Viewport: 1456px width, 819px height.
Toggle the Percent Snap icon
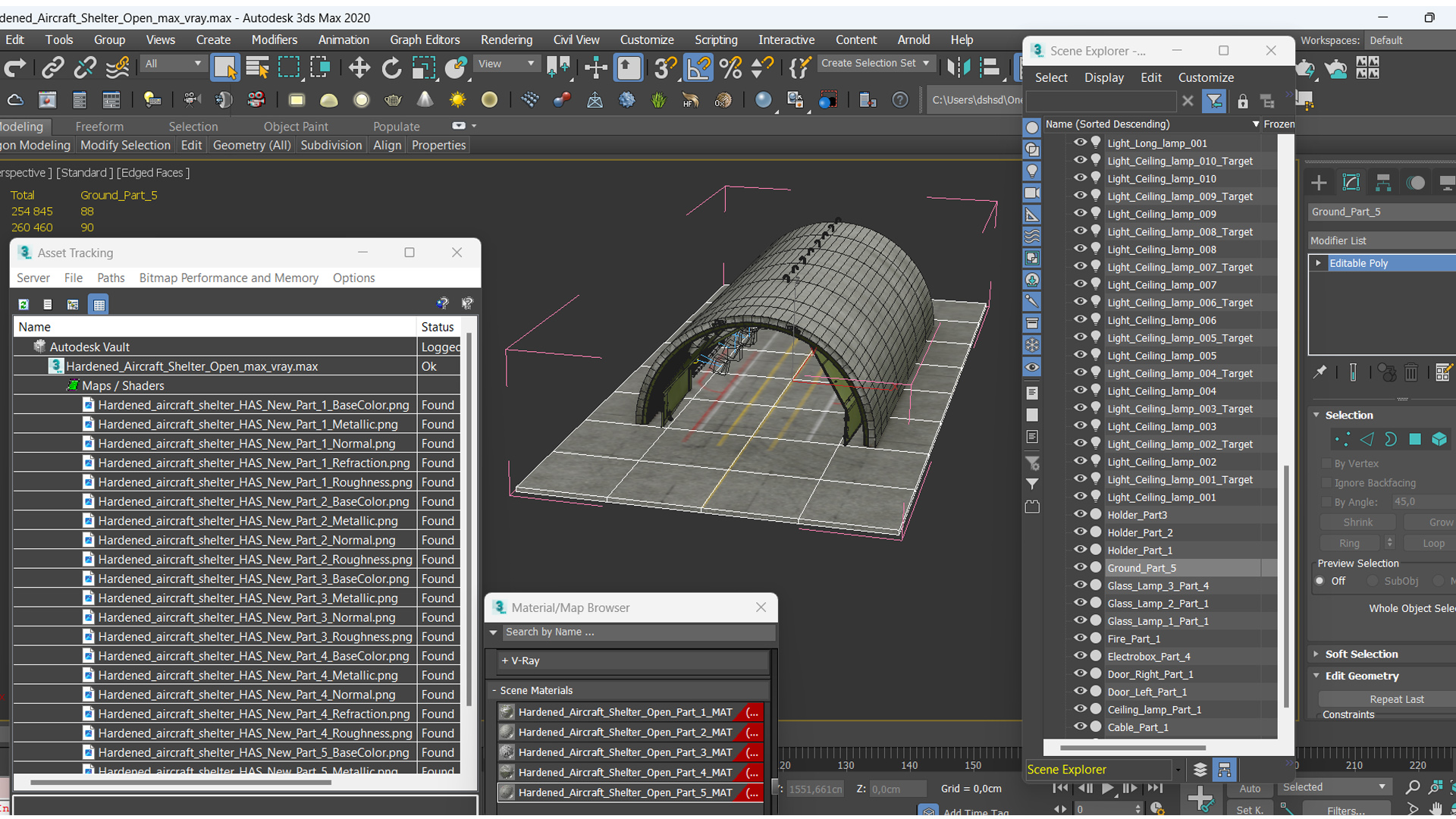click(x=730, y=68)
